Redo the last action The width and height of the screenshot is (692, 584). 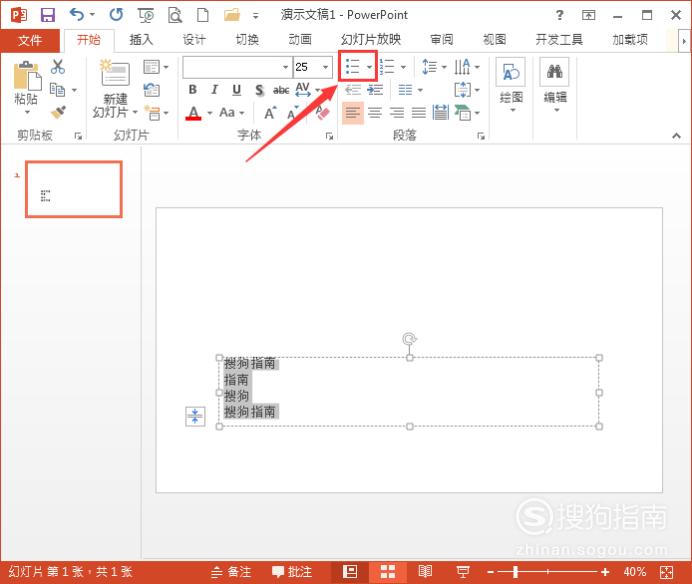(116, 15)
